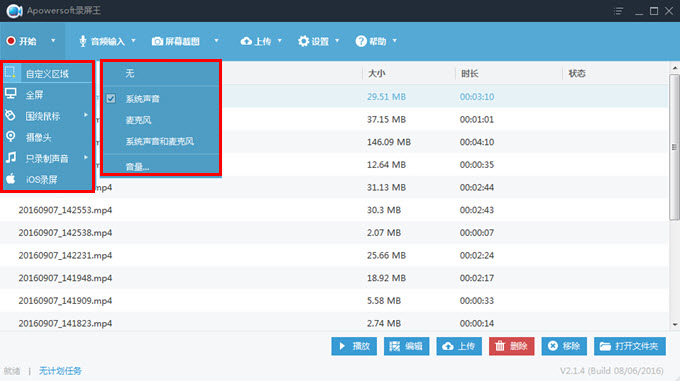Expand the 围绕鼠标 submenu arrow
This screenshot has width=680, height=381.
coord(86,115)
